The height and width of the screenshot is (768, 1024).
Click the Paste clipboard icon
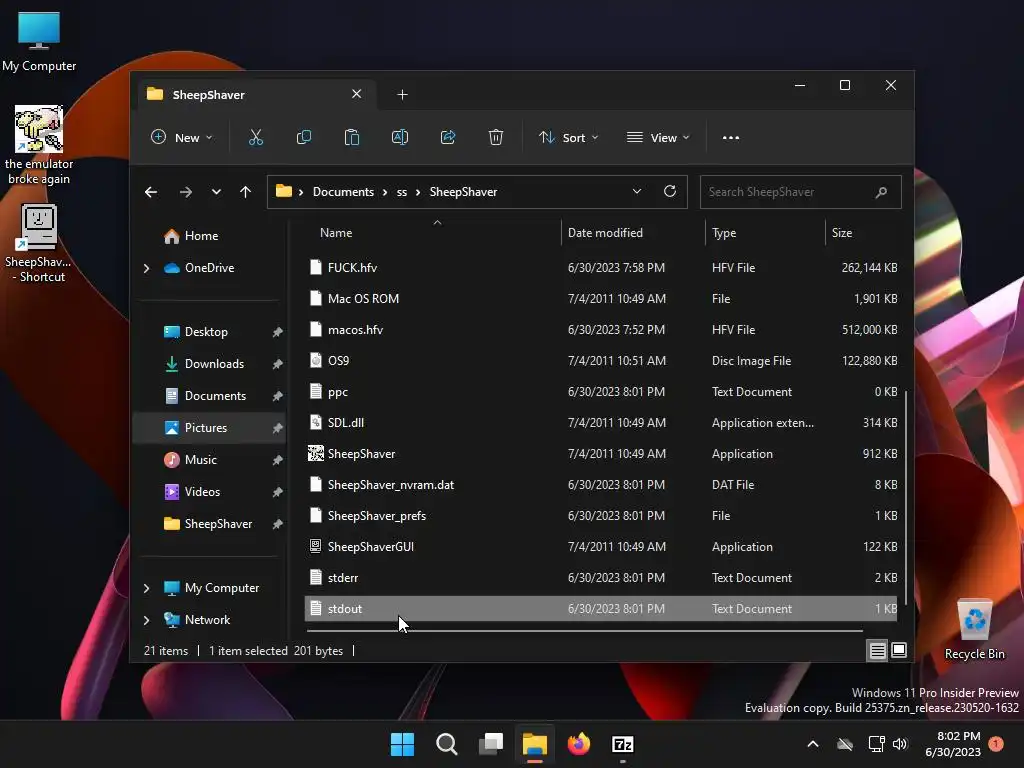tap(351, 137)
